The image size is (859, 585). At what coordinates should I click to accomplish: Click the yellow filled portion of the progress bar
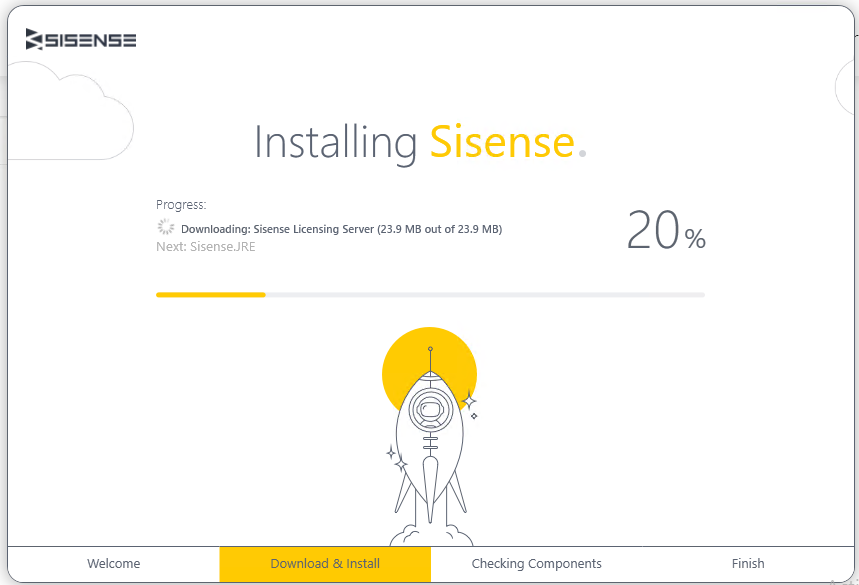tap(210, 294)
